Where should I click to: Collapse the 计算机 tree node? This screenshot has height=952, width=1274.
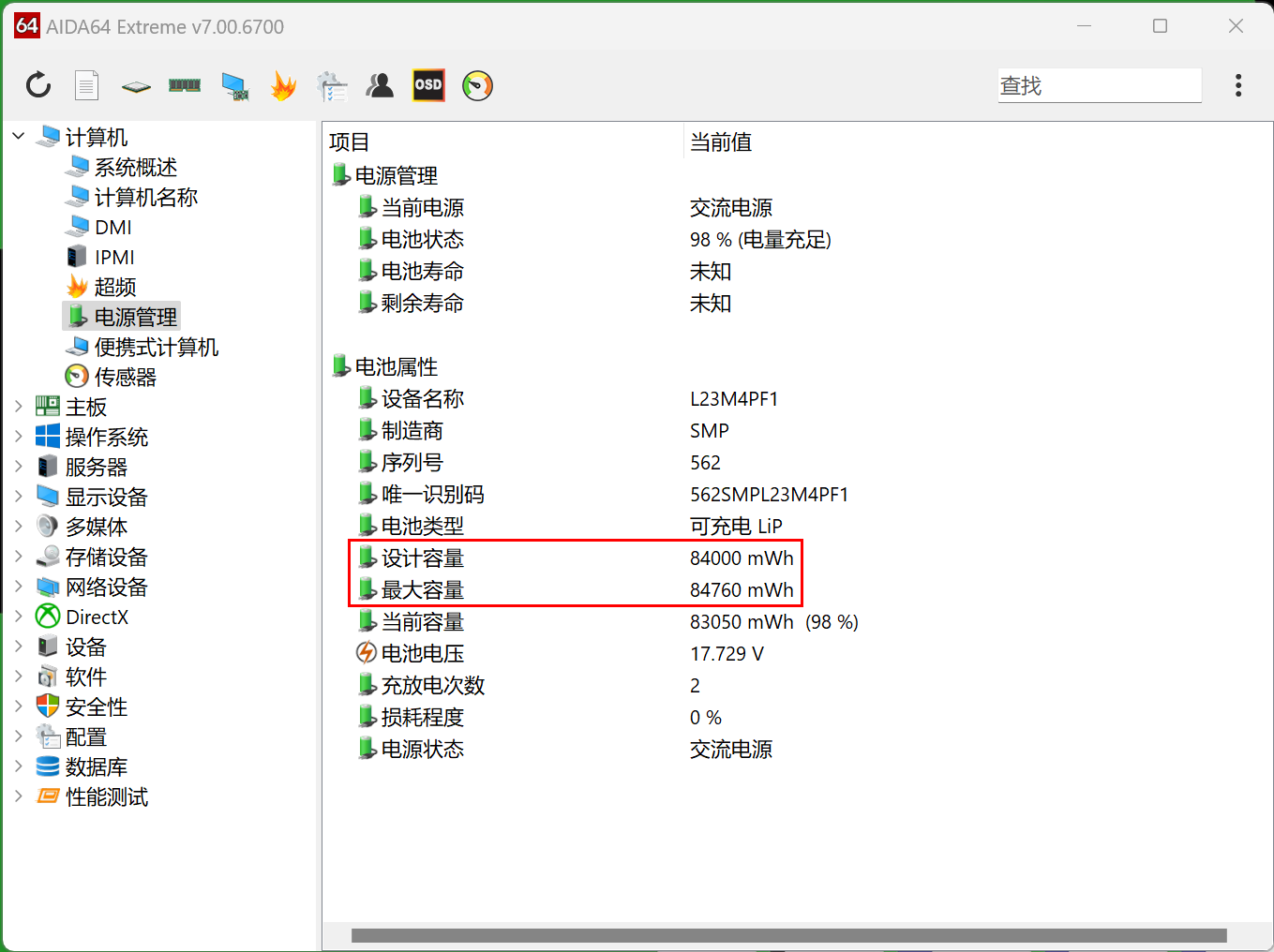[x=19, y=137]
